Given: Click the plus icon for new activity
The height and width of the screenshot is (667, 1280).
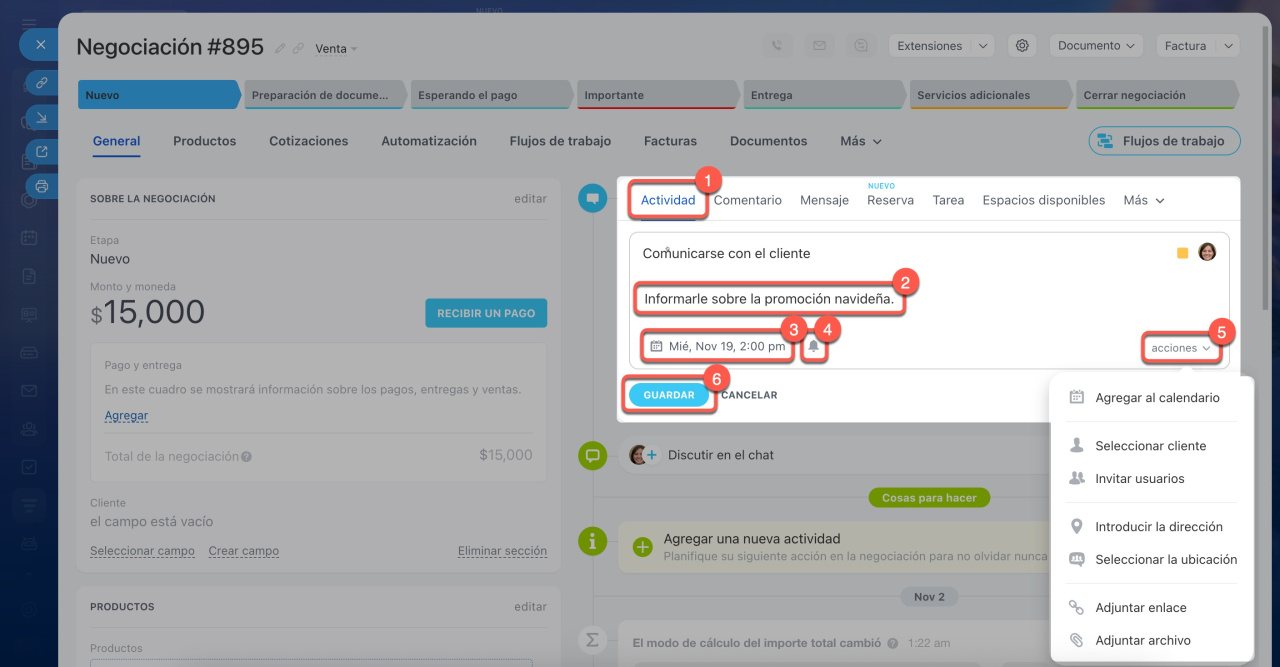Looking at the screenshot, I should coord(643,547).
